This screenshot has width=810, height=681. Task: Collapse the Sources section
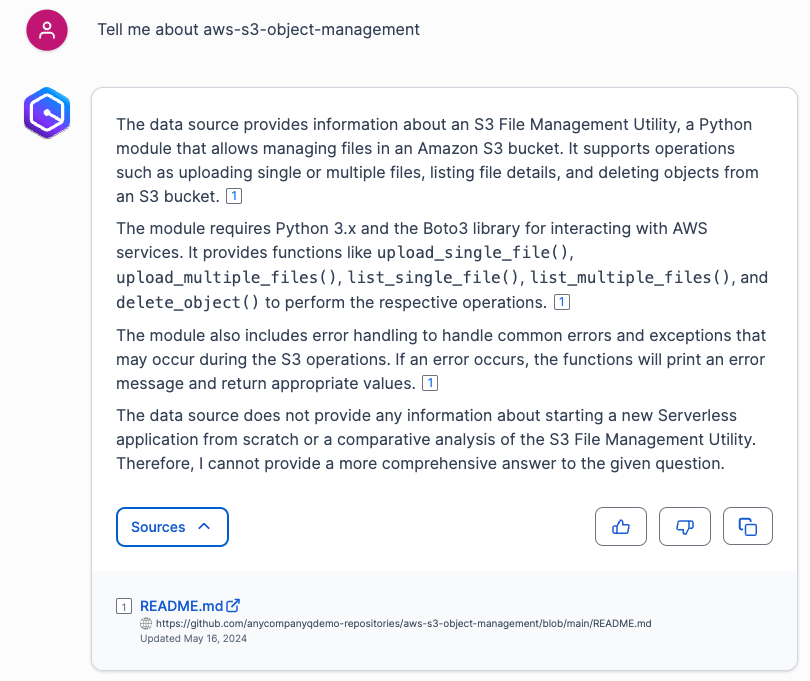172,527
